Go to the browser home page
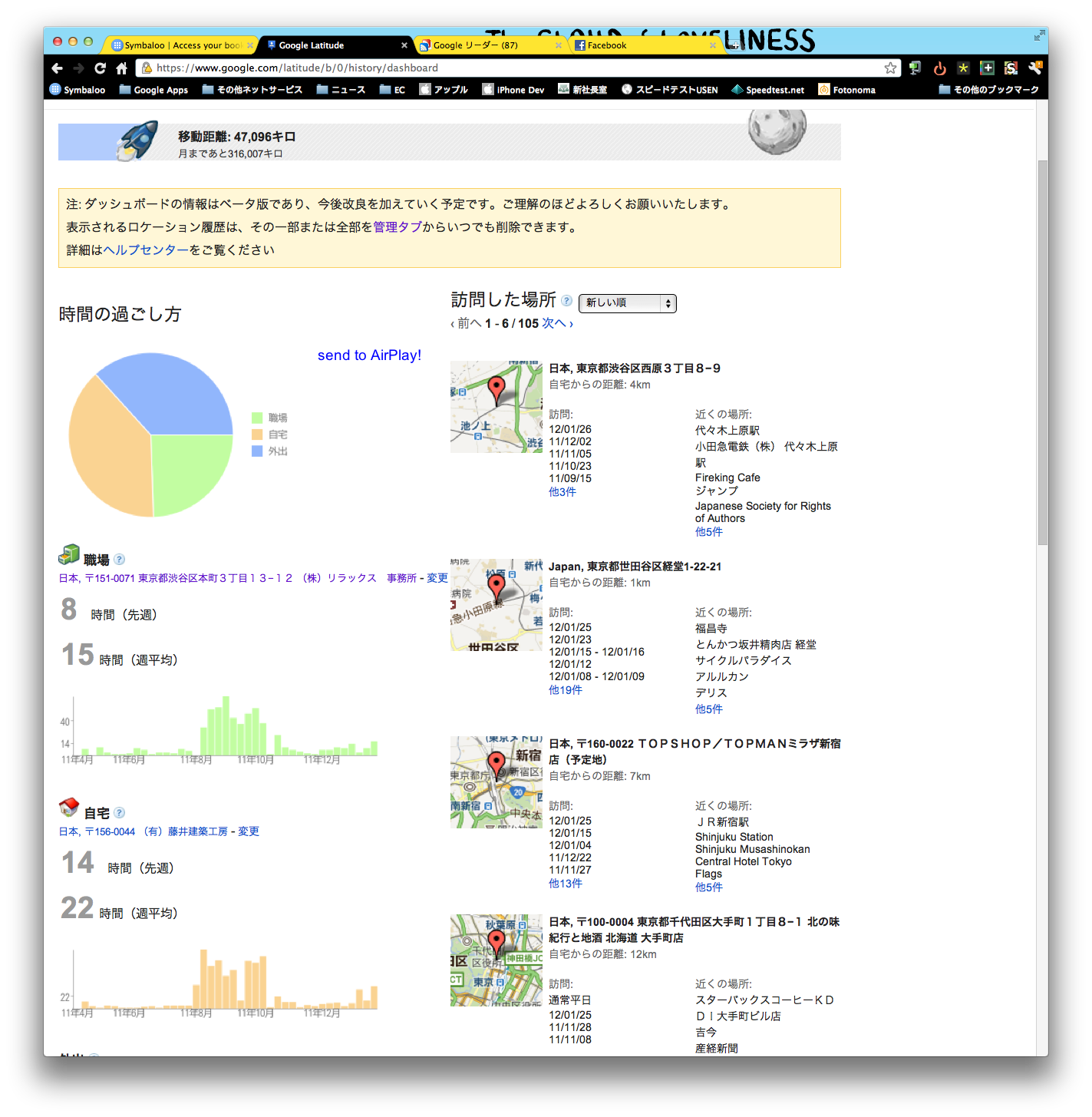 click(121, 68)
